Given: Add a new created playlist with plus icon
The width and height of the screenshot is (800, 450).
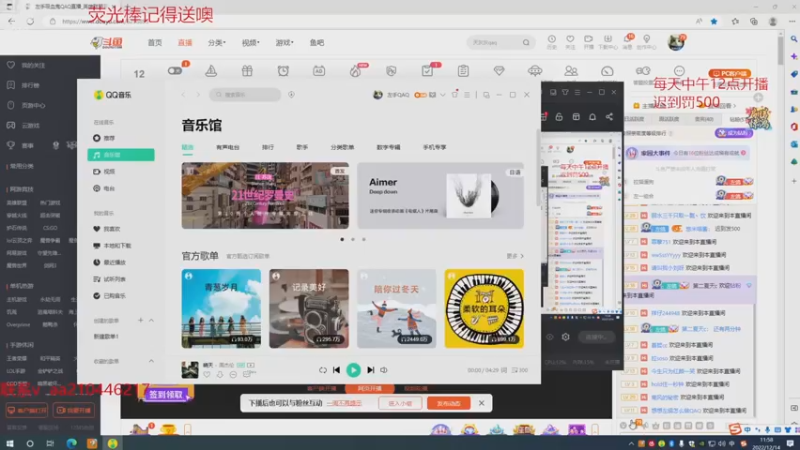Looking at the screenshot, I should (x=140, y=320).
